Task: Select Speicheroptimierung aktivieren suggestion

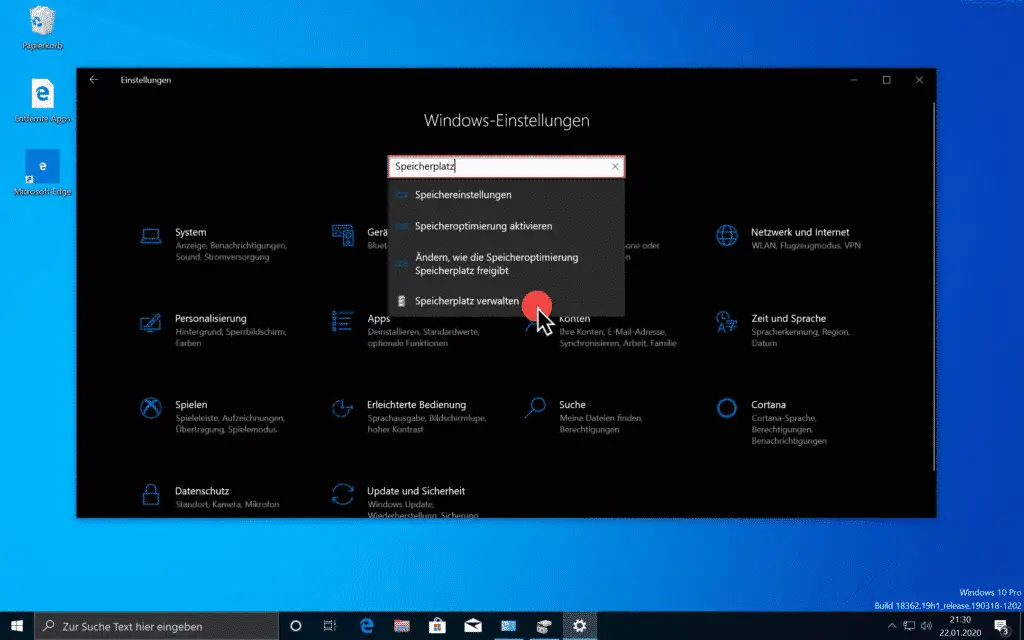Action: point(506,226)
